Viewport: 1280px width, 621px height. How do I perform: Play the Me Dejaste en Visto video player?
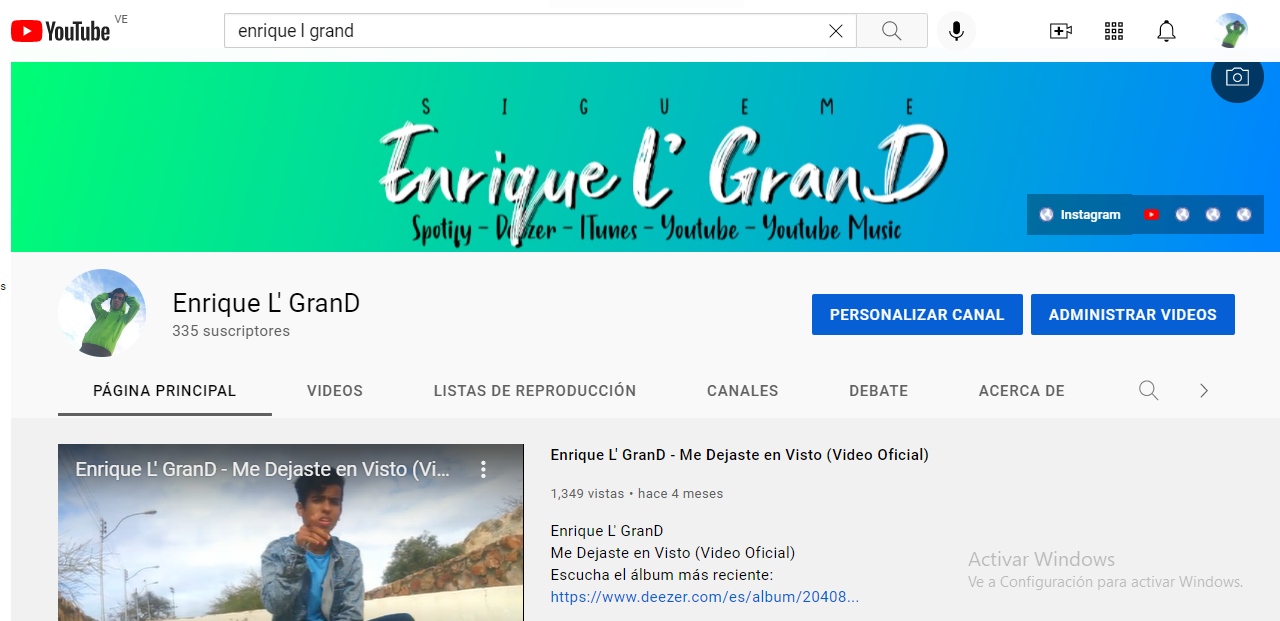pyautogui.click(x=291, y=532)
